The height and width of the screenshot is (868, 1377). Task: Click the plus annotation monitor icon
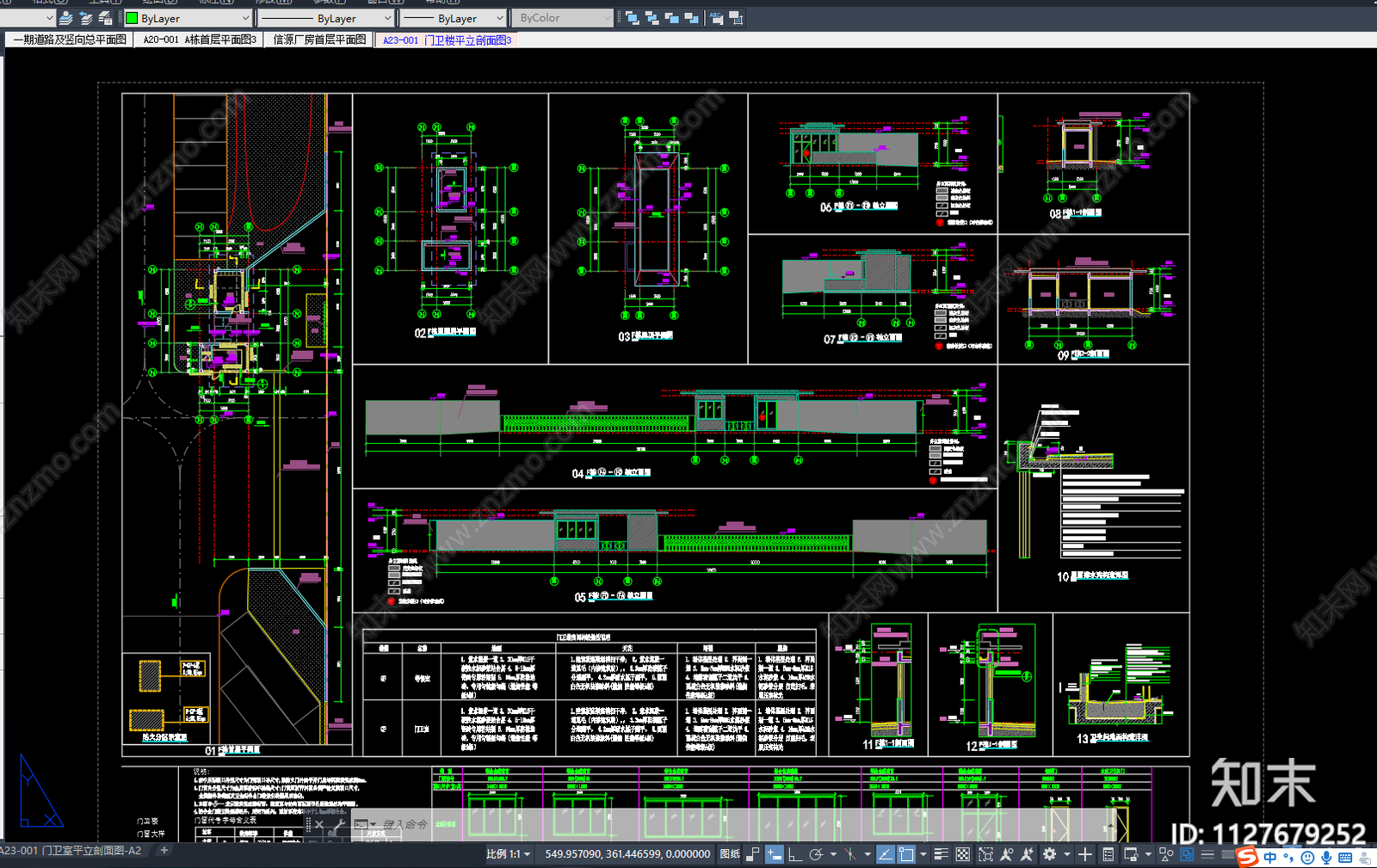[x=1085, y=854]
